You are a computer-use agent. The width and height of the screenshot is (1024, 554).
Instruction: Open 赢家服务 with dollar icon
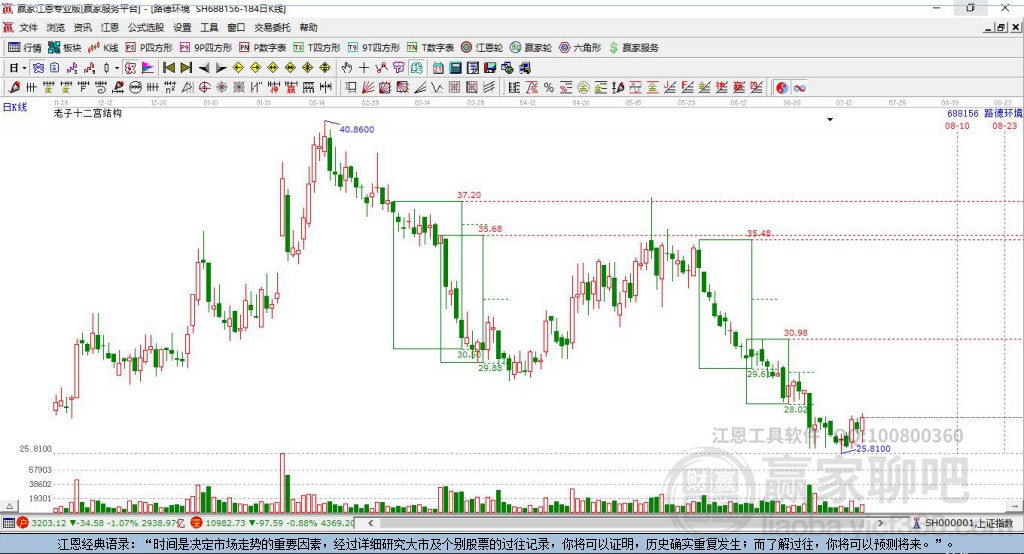633,48
